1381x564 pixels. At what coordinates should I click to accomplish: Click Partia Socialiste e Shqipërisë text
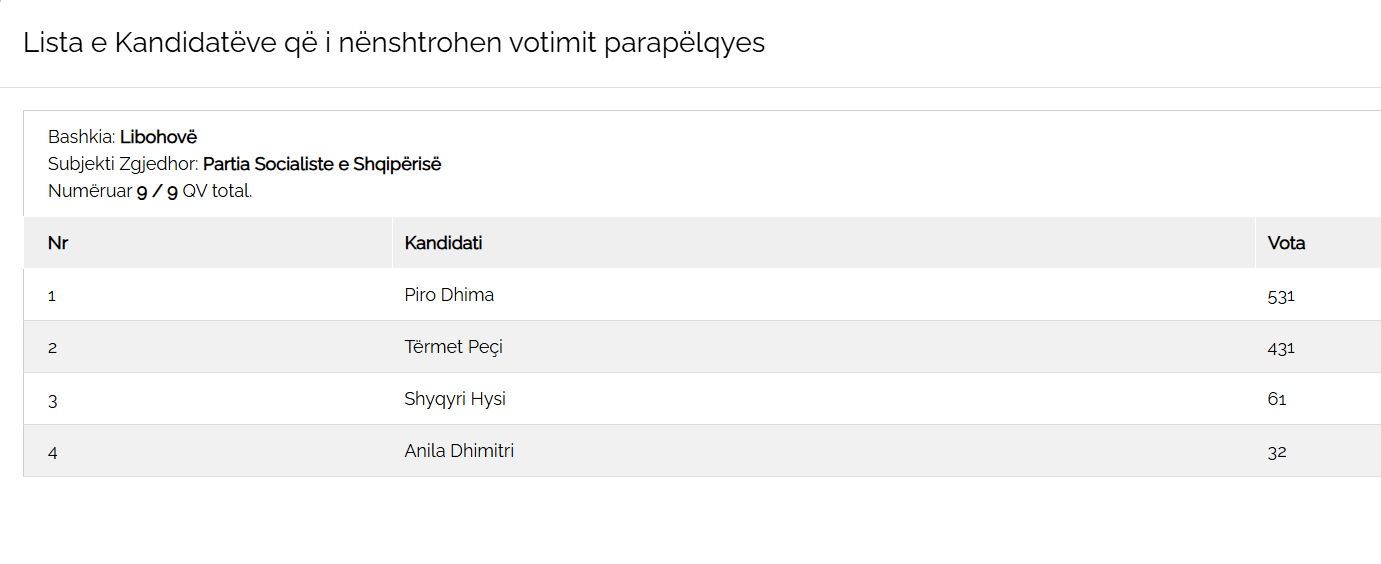click(322, 164)
